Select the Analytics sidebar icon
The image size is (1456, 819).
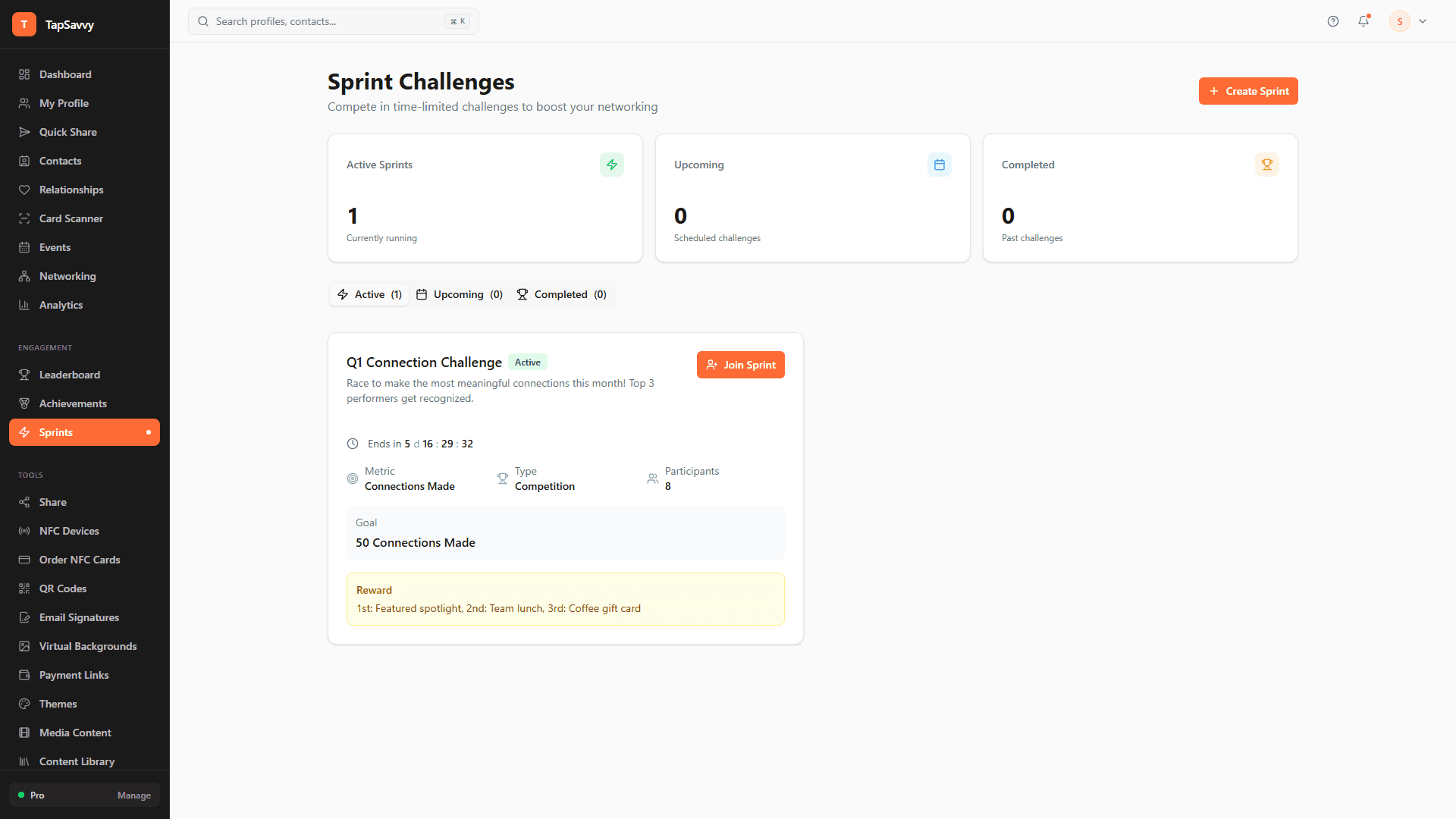coord(24,305)
